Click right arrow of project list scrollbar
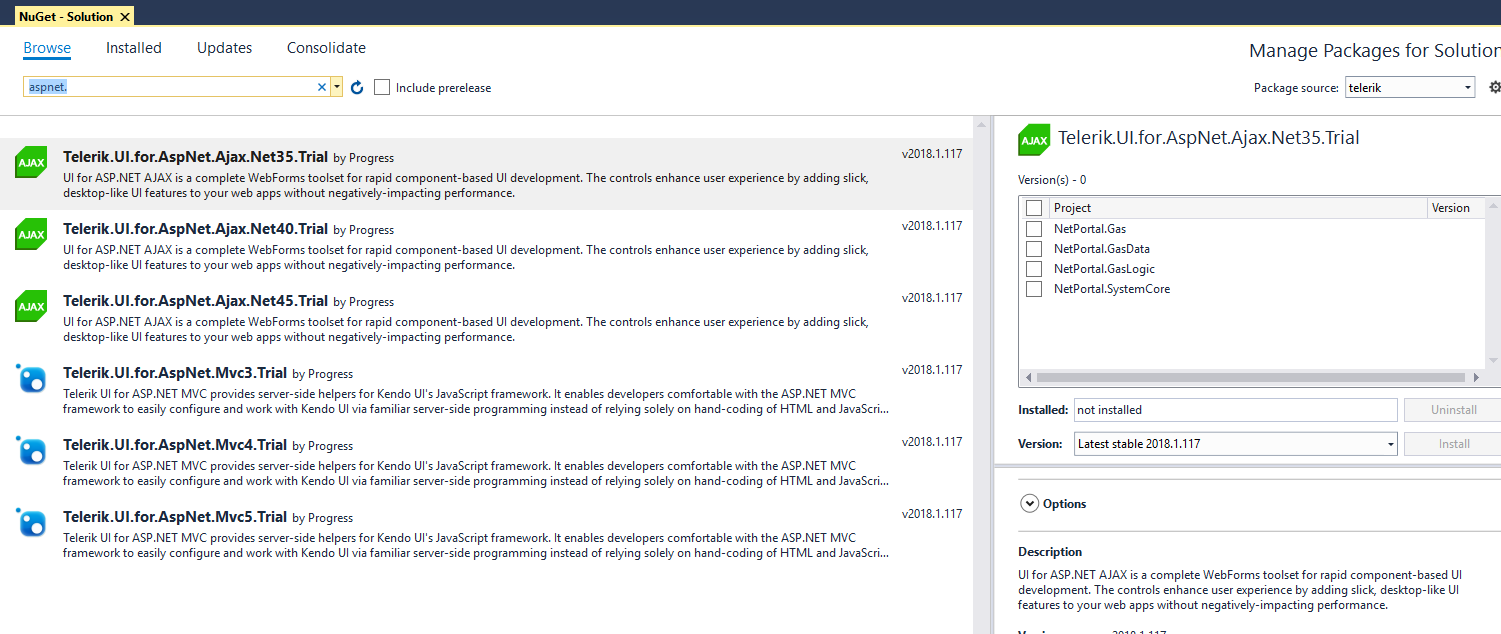Viewport: 1501px width, 634px height. point(1476,378)
